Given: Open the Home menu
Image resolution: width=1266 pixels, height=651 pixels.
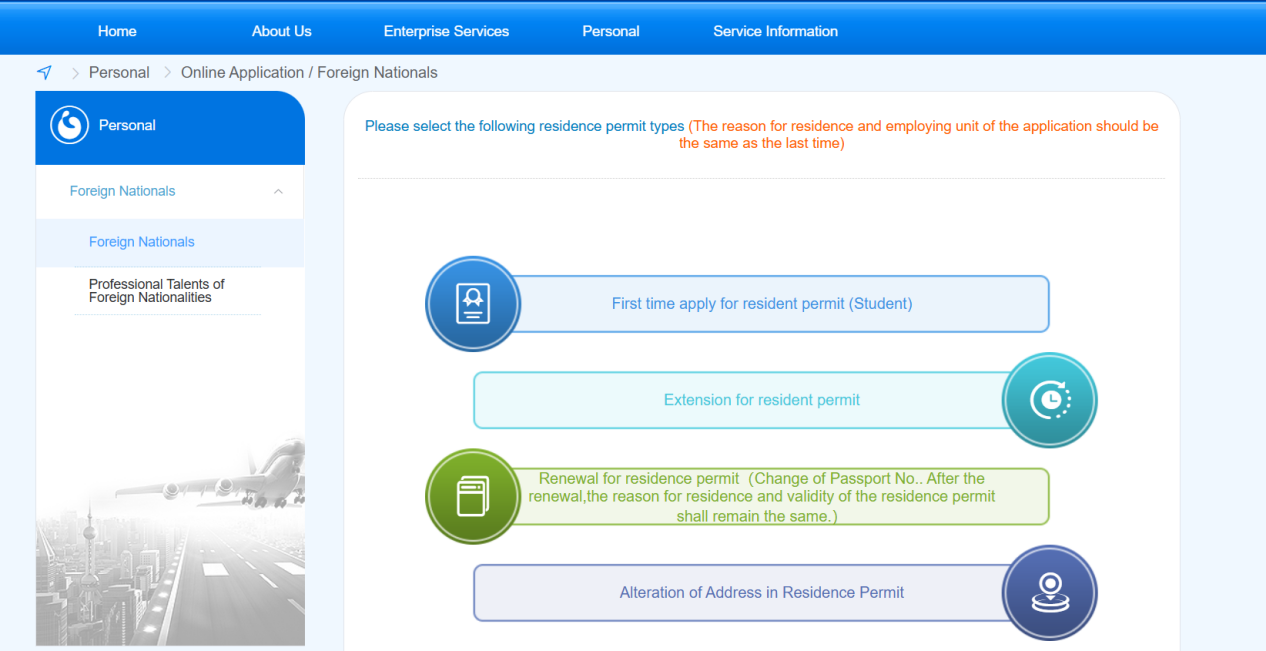Looking at the screenshot, I should 117,31.
